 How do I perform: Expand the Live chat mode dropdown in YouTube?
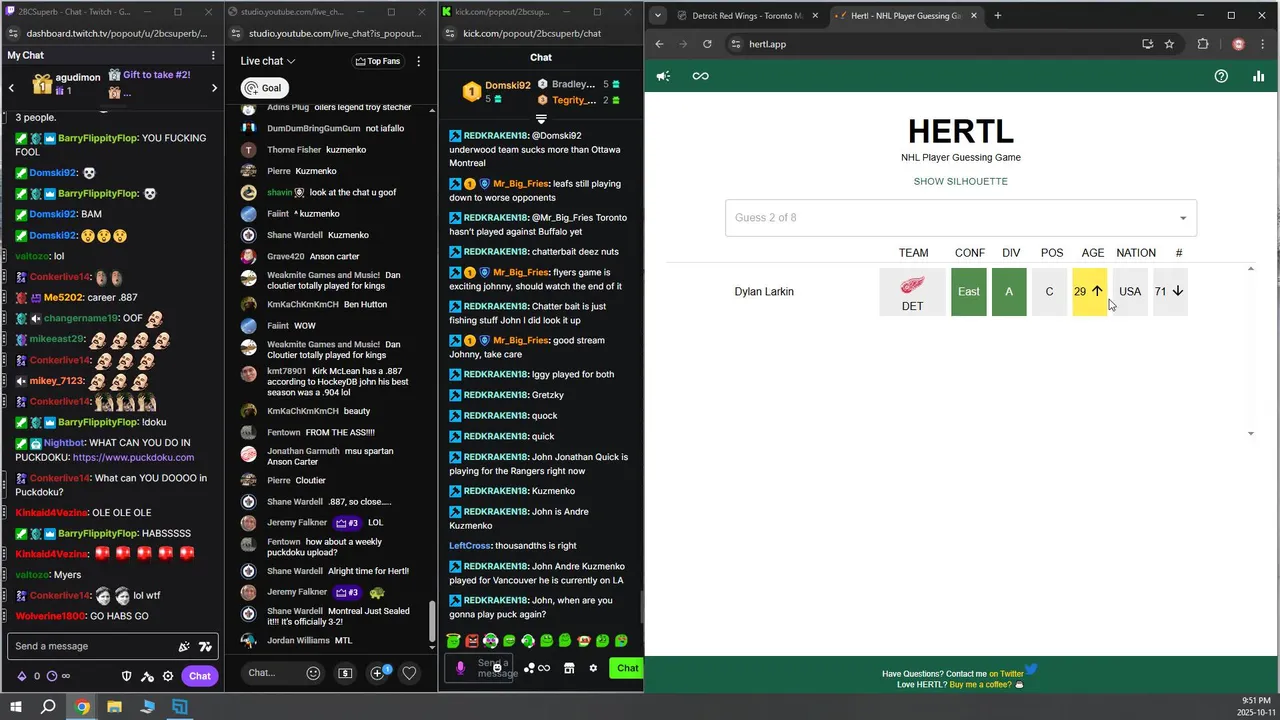pyautogui.click(x=269, y=61)
